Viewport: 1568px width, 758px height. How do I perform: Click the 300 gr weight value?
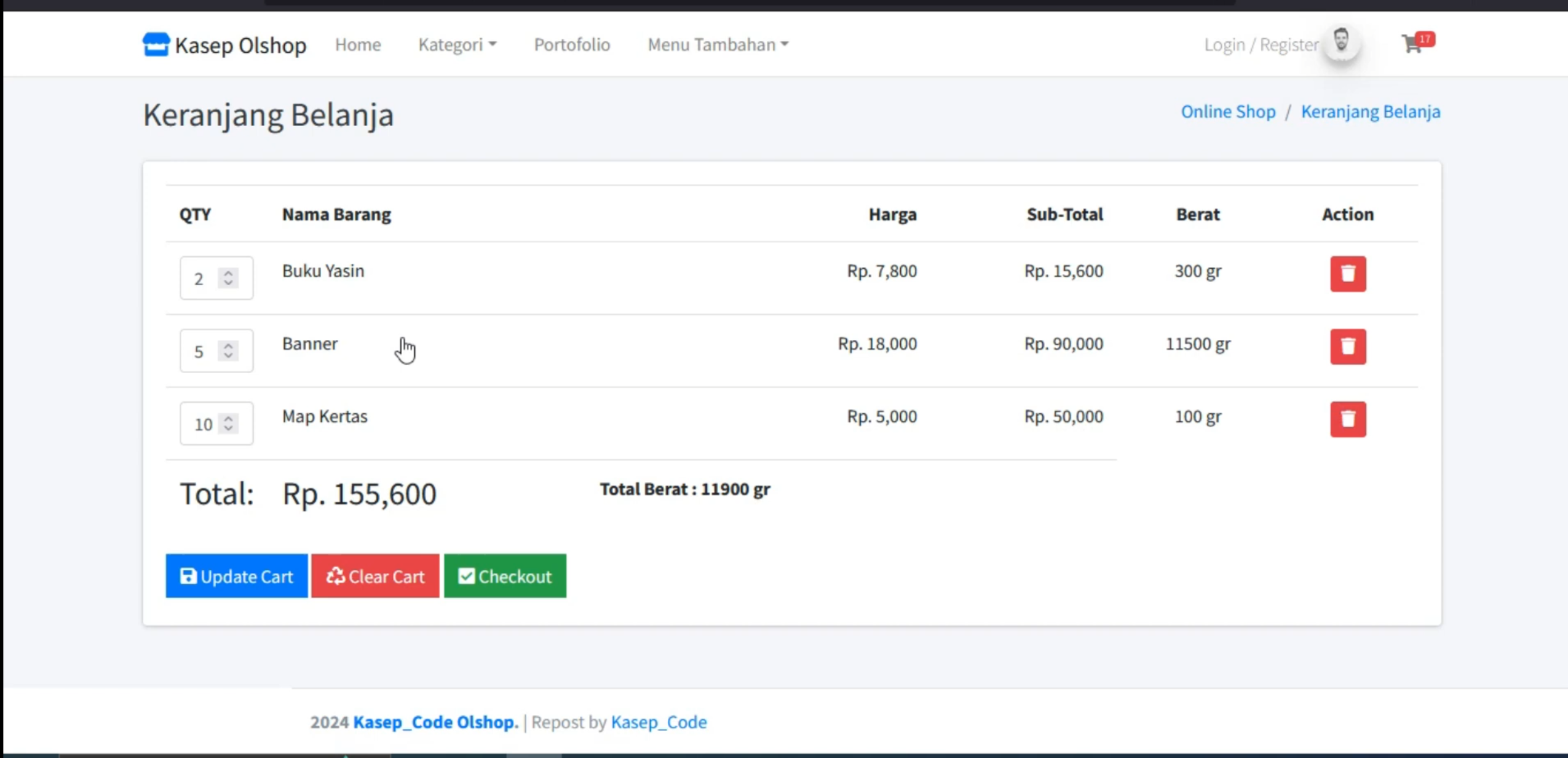1197,270
